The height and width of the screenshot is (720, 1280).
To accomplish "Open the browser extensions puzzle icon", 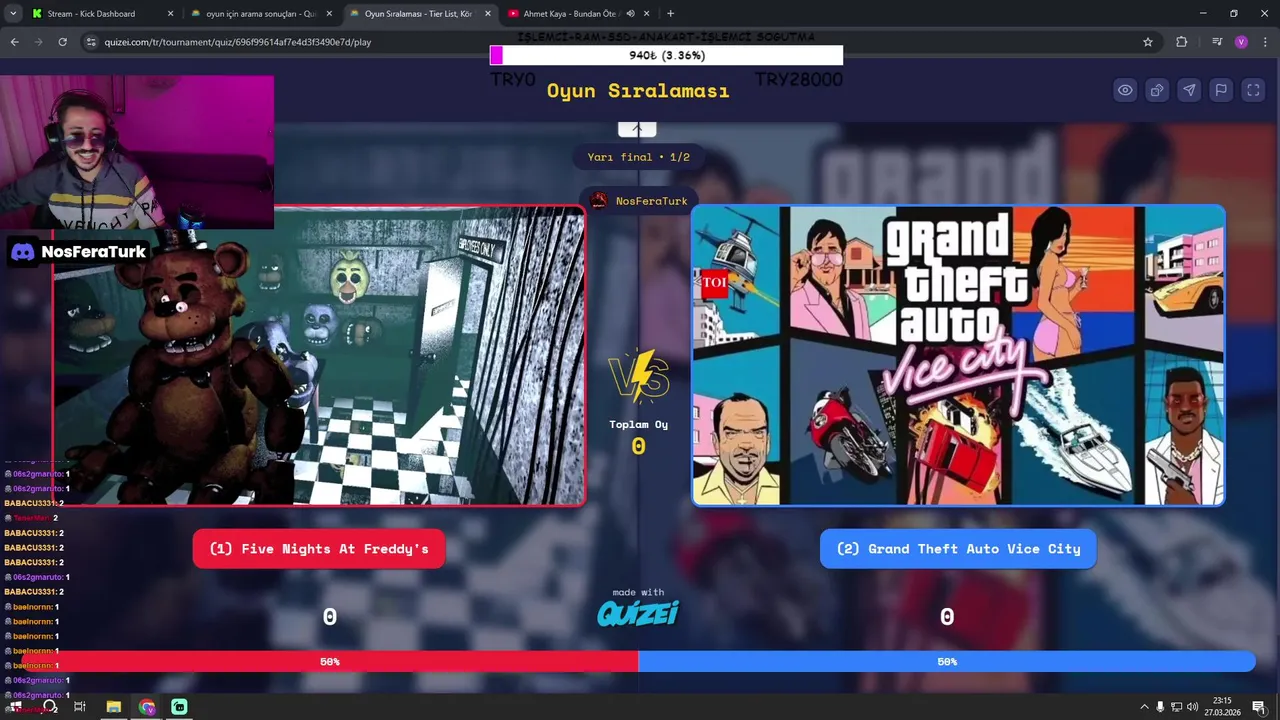I will [x=1182, y=42].
